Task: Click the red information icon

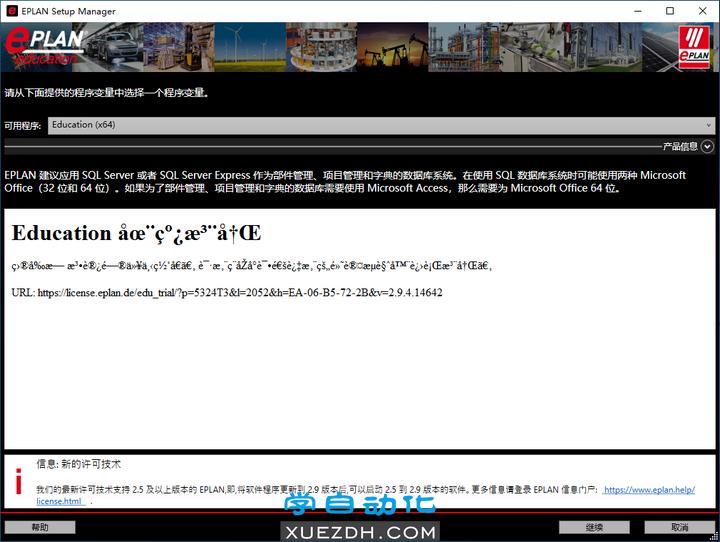Action: pyautogui.click(x=18, y=481)
